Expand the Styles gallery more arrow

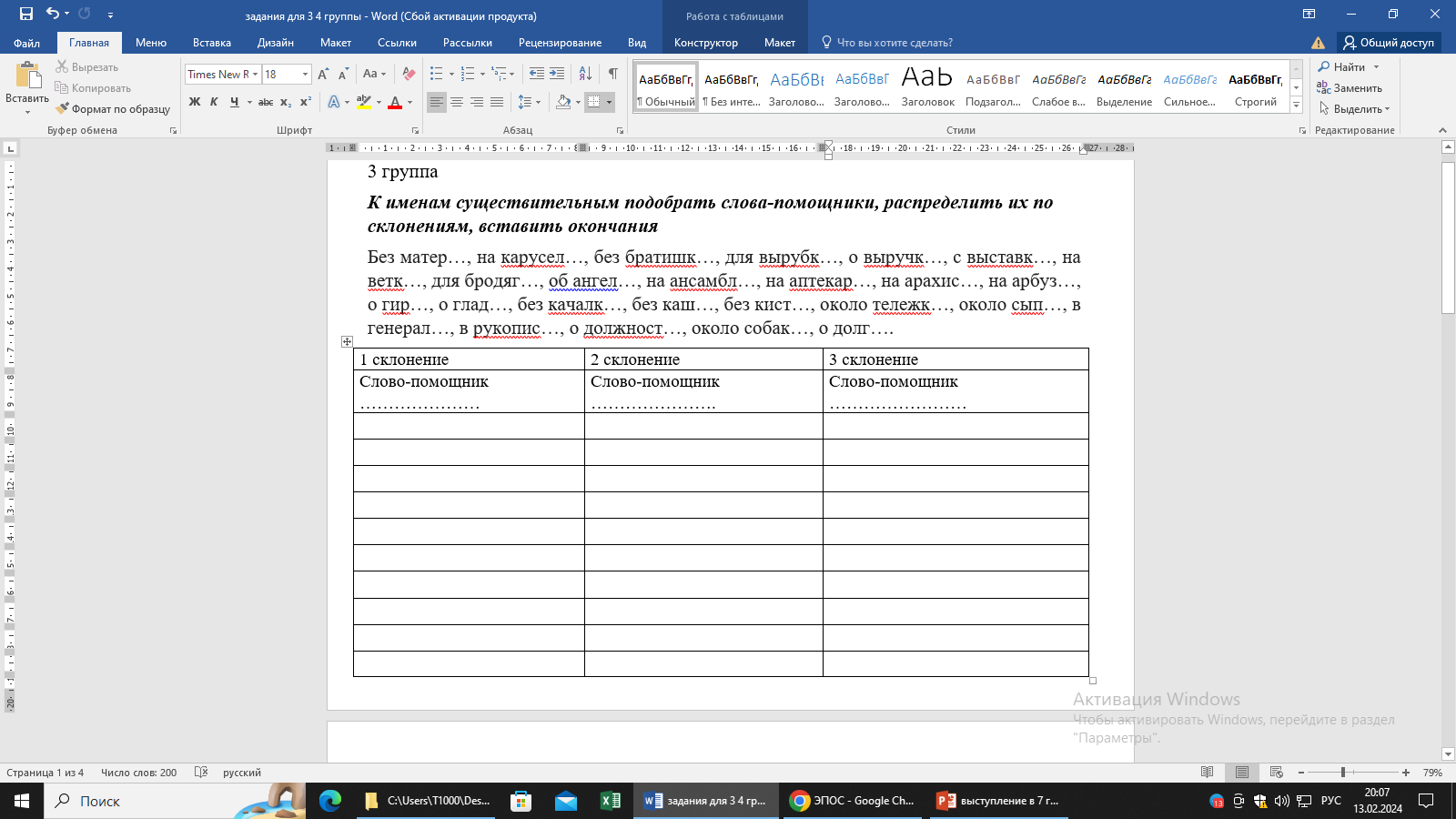tap(1297, 106)
